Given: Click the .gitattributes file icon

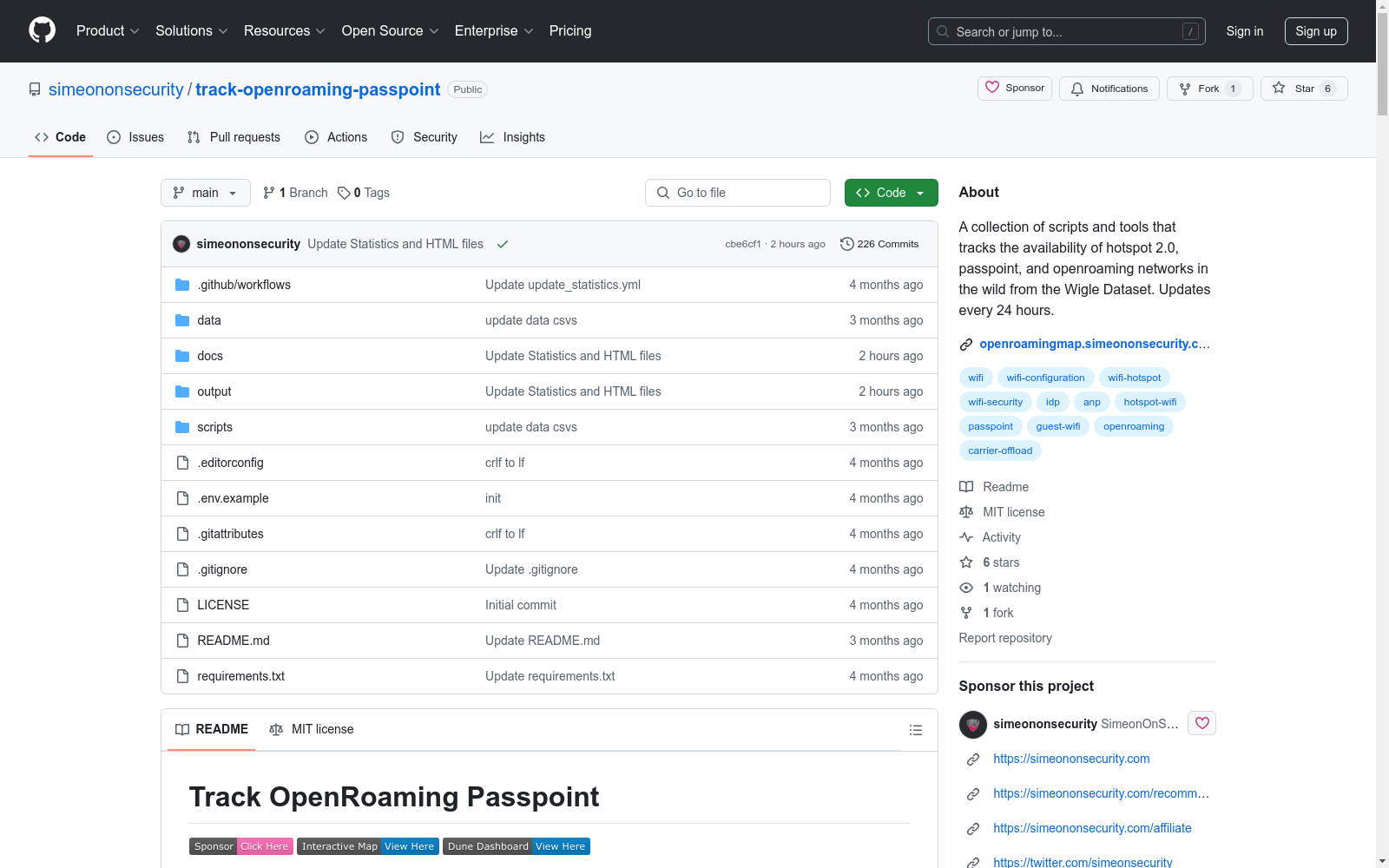Looking at the screenshot, I should tap(182, 534).
